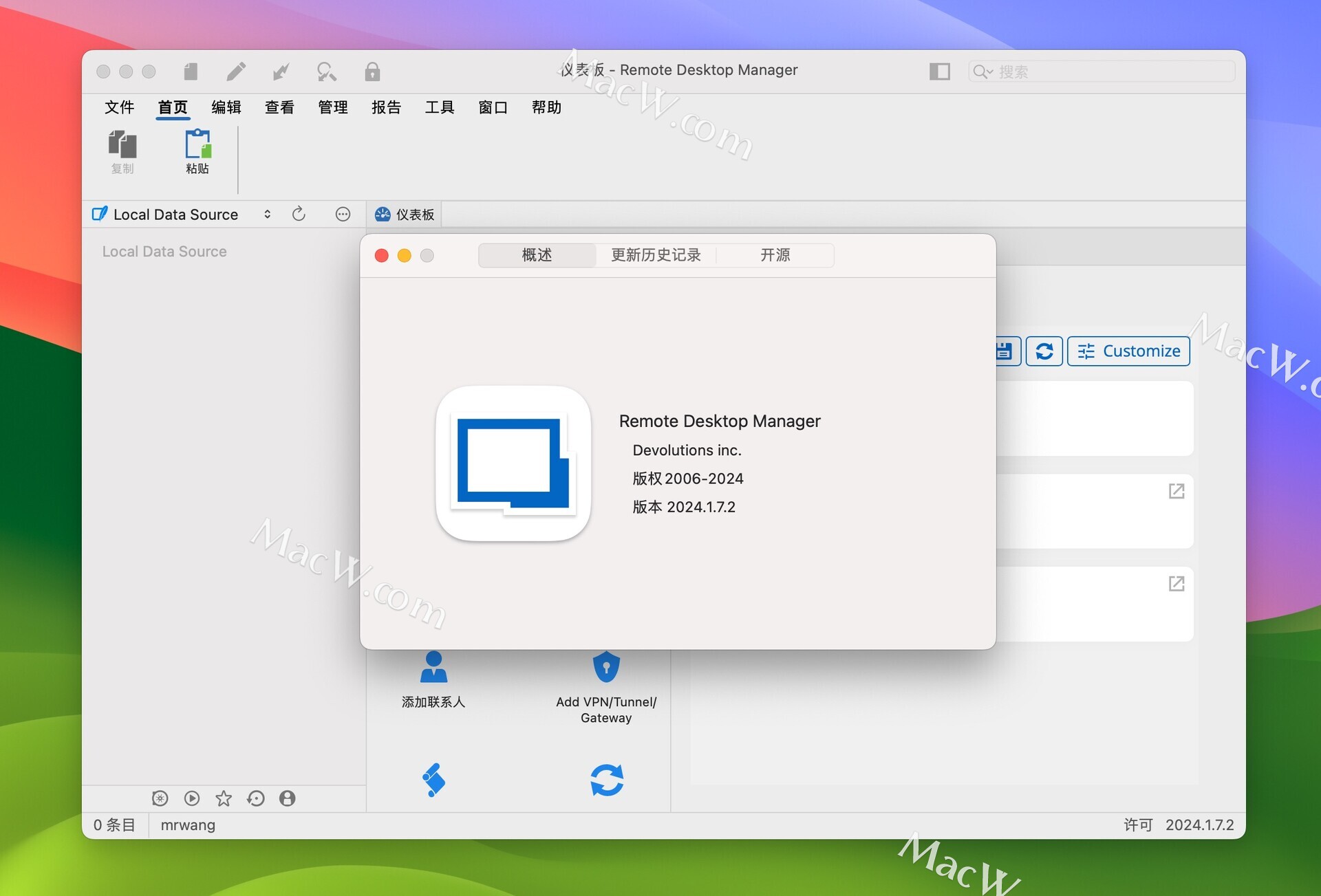The image size is (1321, 896).
Task: Click the pencil edit icon in title bar
Action: pyautogui.click(x=237, y=72)
